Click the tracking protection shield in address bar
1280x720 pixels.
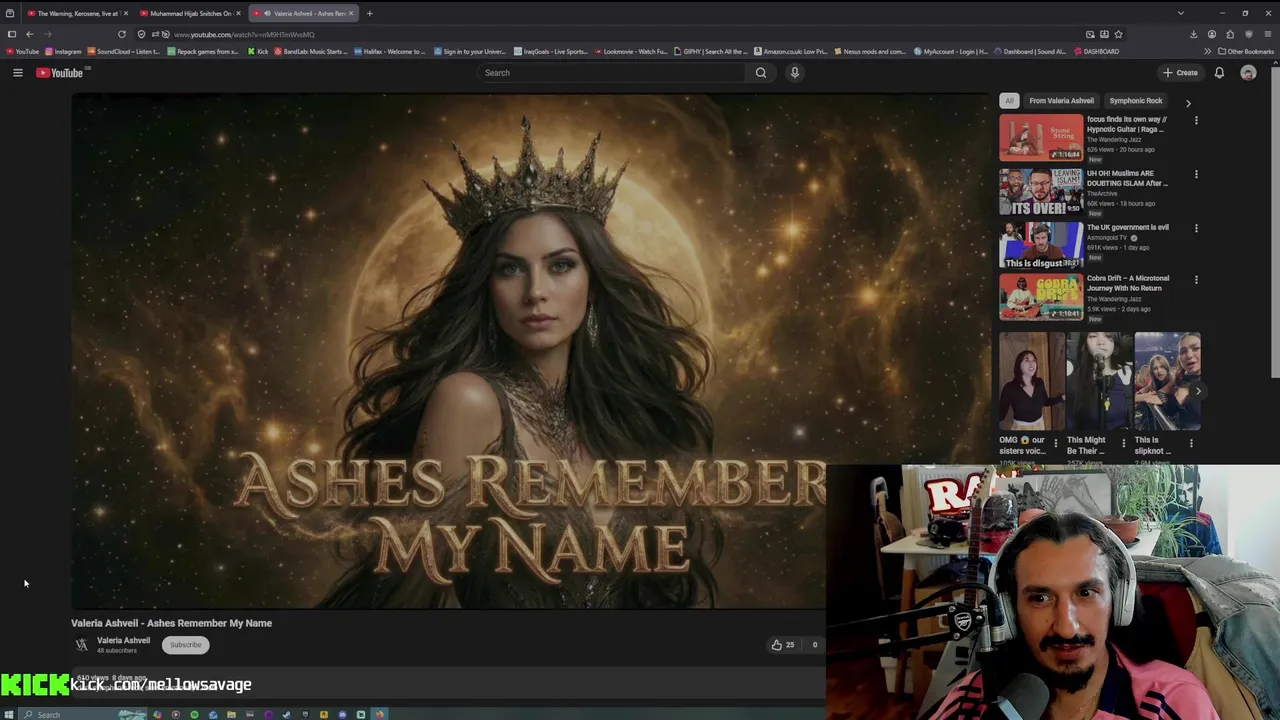pyautogui.click(x=141, y=34)
